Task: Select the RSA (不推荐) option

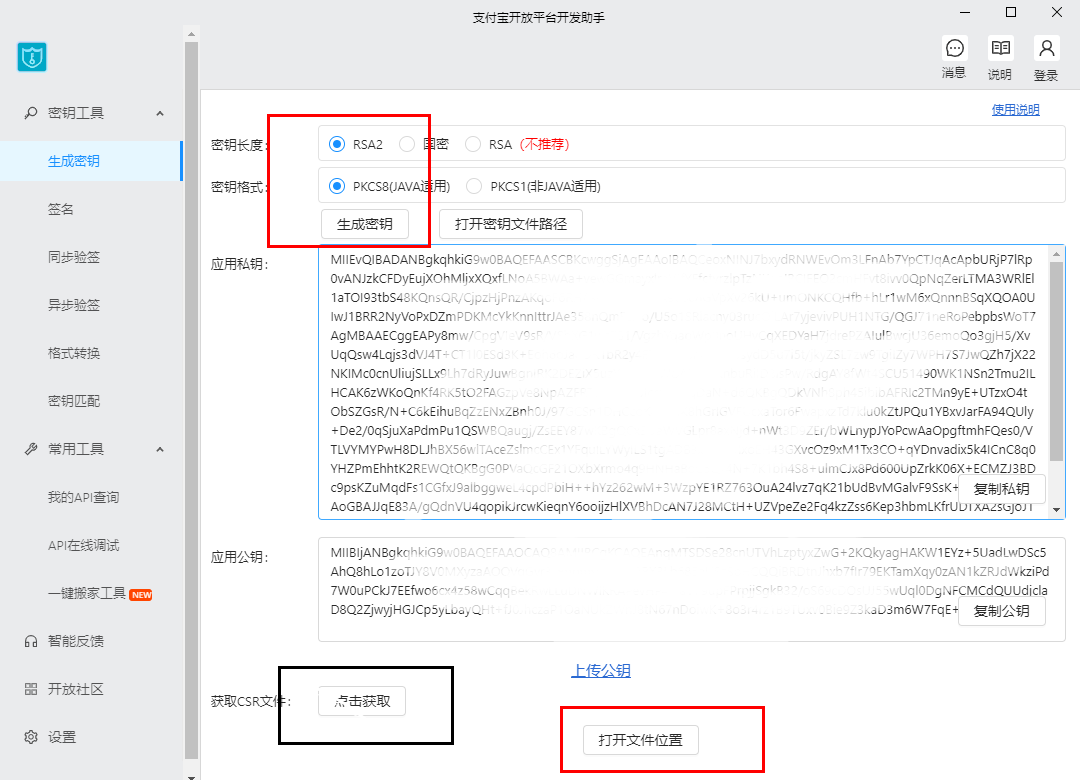Action: 472,144
